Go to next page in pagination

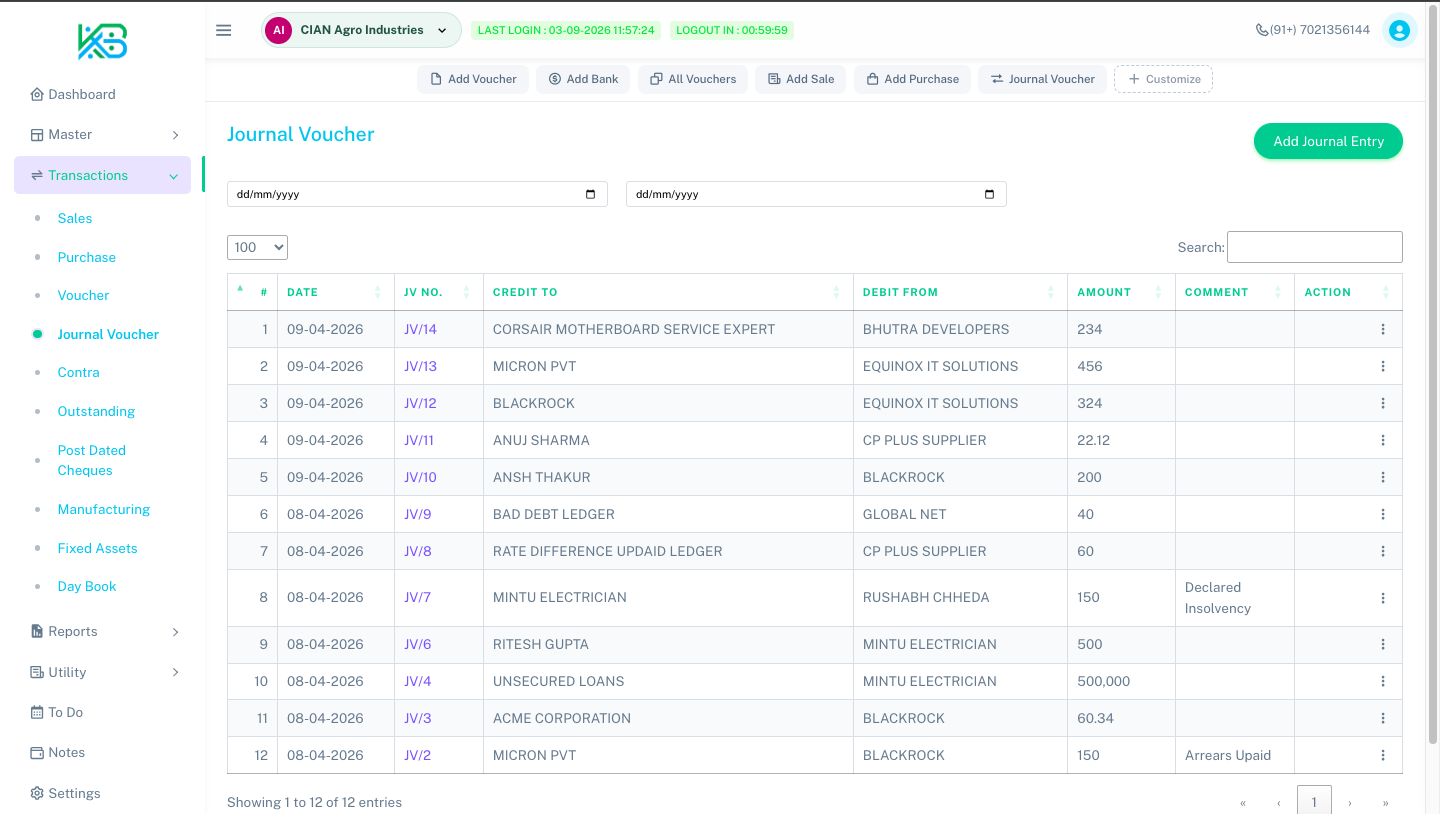pos(1350,802)
